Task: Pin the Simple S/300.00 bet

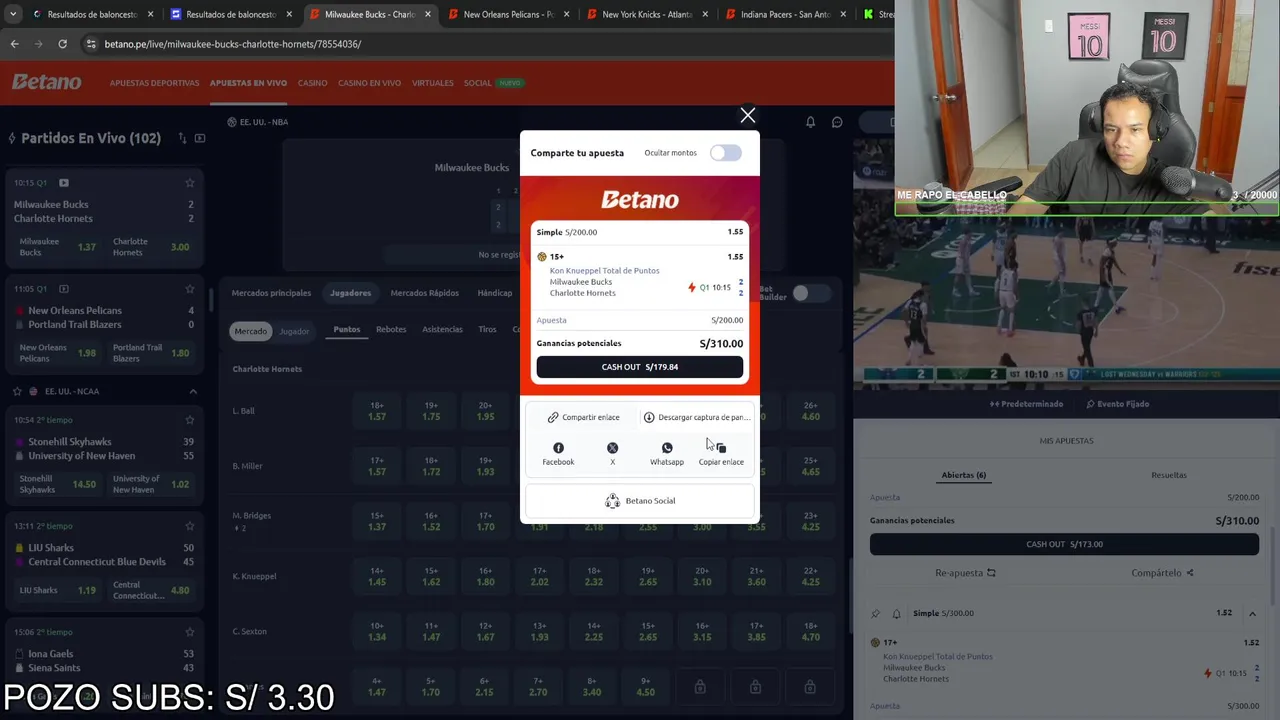Action: click(876, 613)
